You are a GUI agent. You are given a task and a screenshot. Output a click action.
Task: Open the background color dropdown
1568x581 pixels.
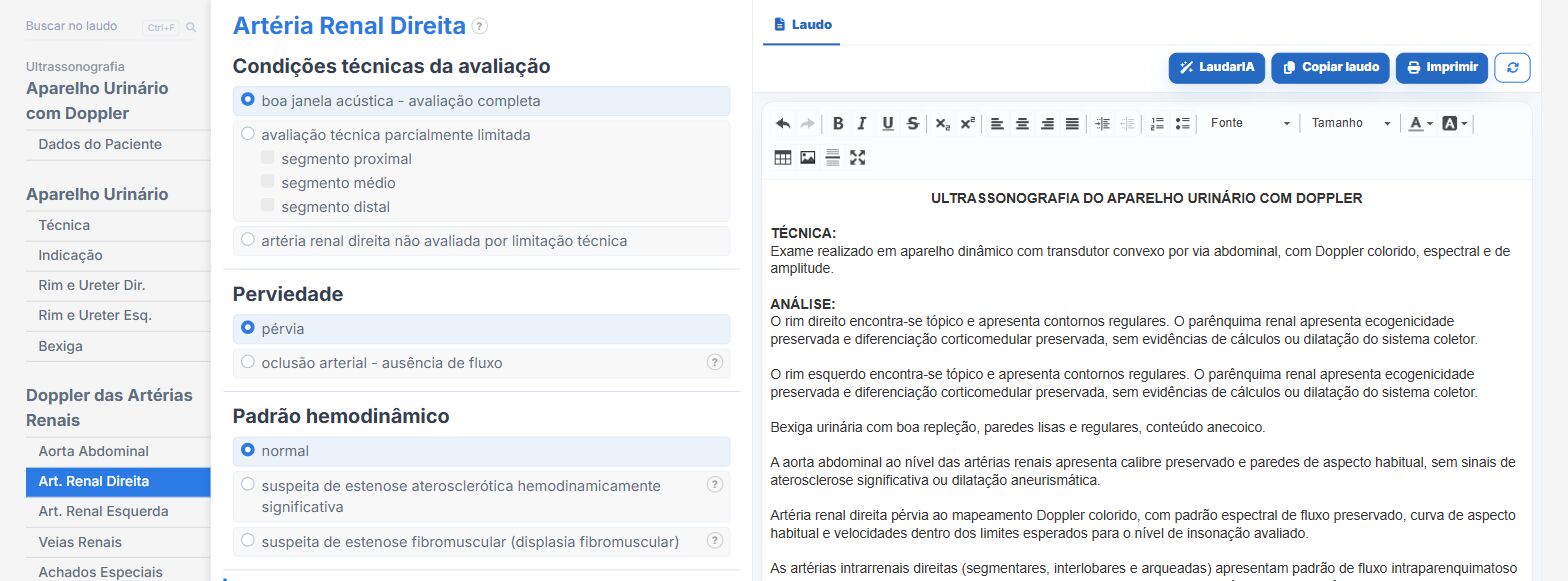point(1454,123)
